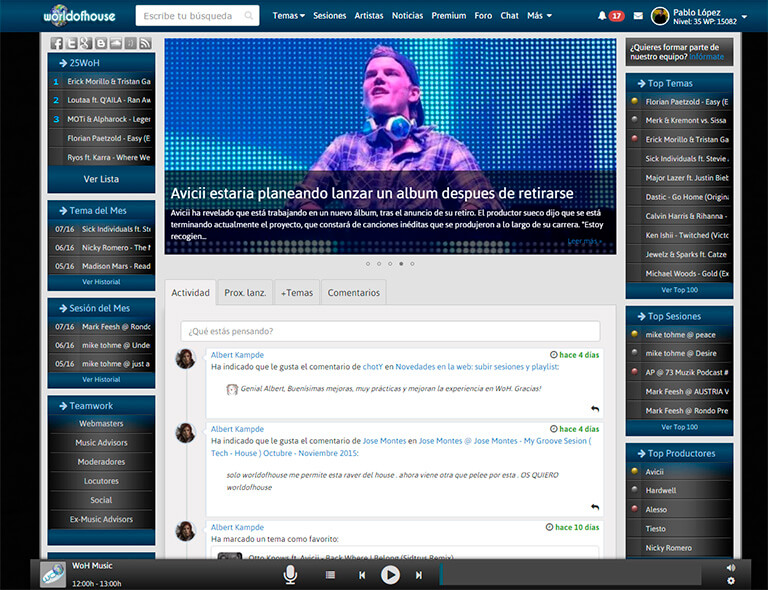Select the fifth carousel dot
Screen dimensions: 768x590
(412, 263)
